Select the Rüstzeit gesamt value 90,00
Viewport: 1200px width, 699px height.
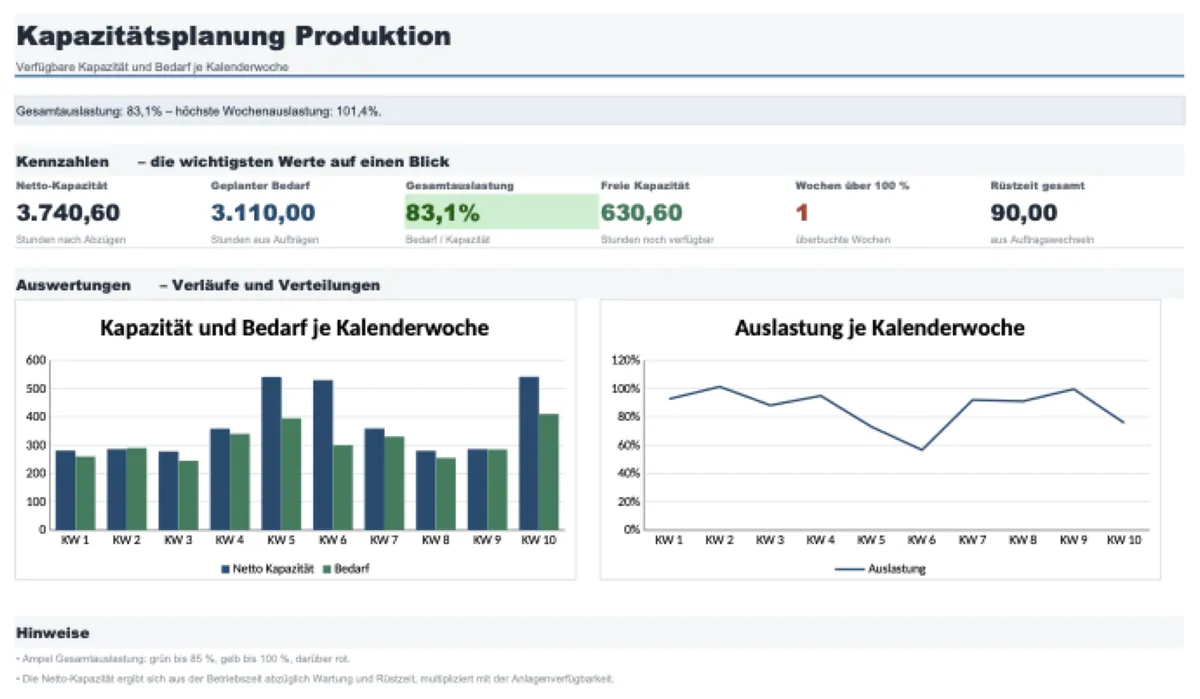pyautogui.click(x=1023, y=212)
